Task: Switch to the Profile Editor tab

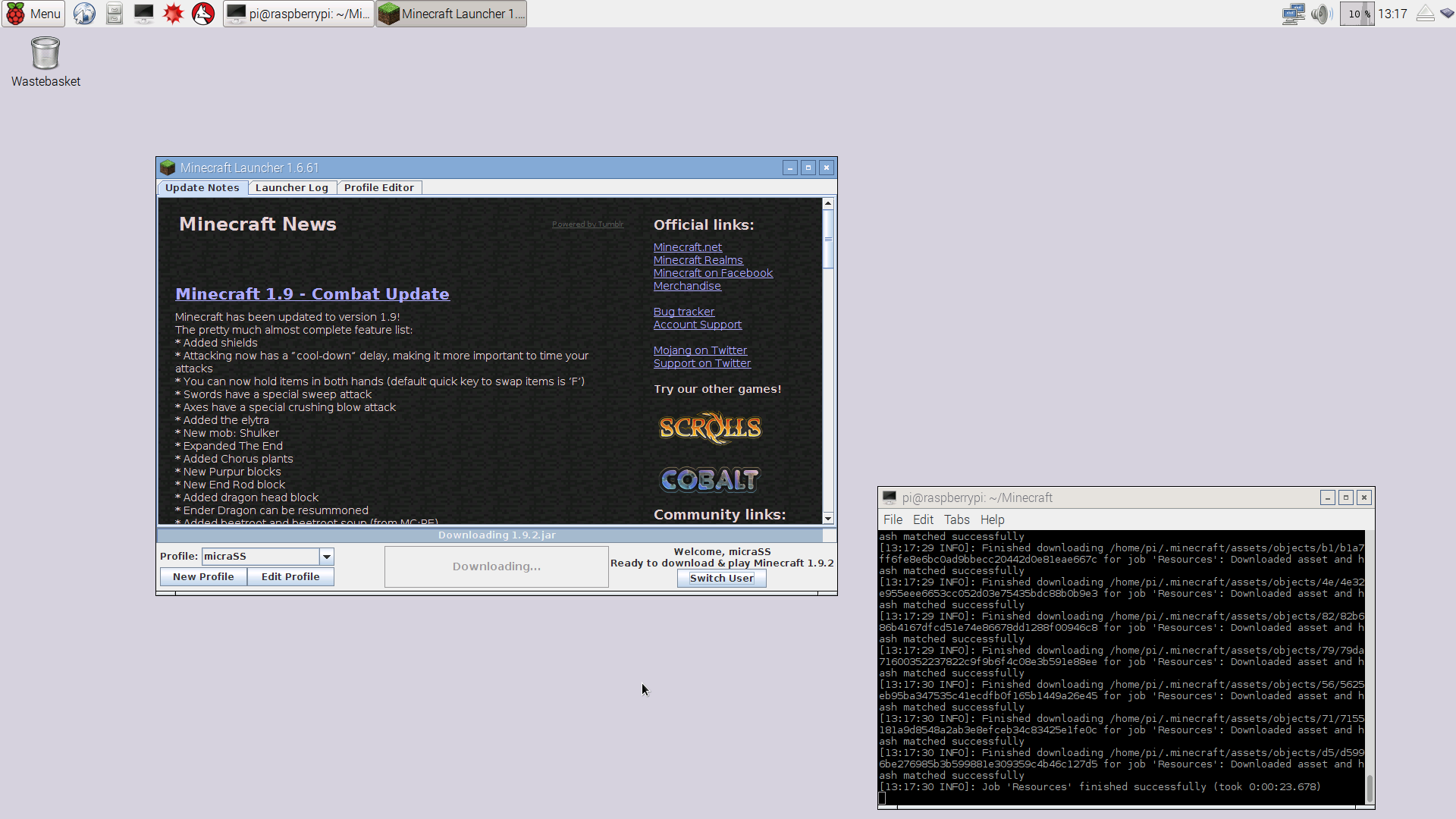Action: [x=378, y=188]
